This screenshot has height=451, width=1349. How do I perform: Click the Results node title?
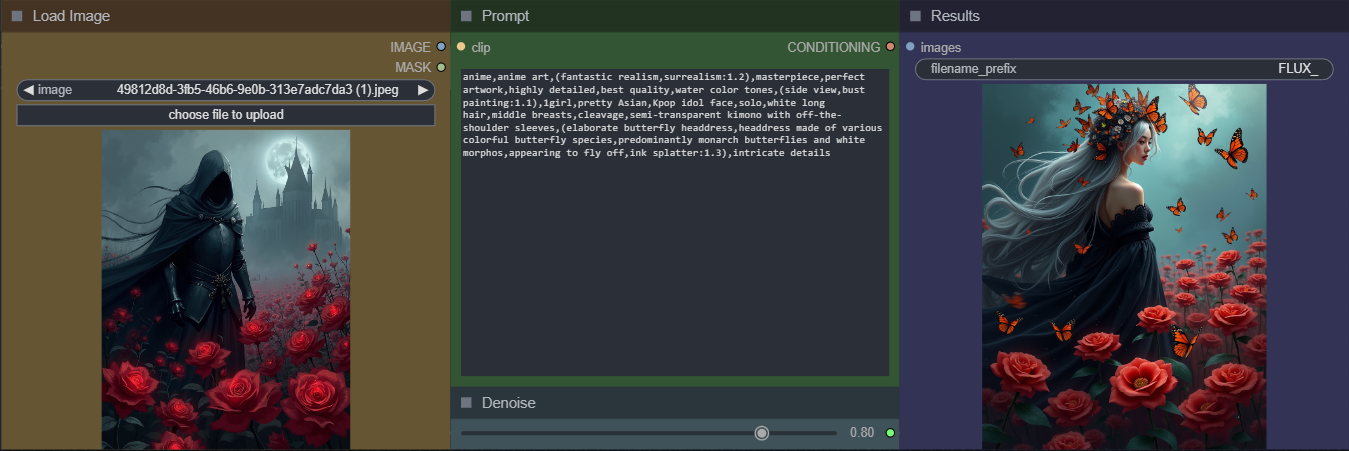coord(955,16)
